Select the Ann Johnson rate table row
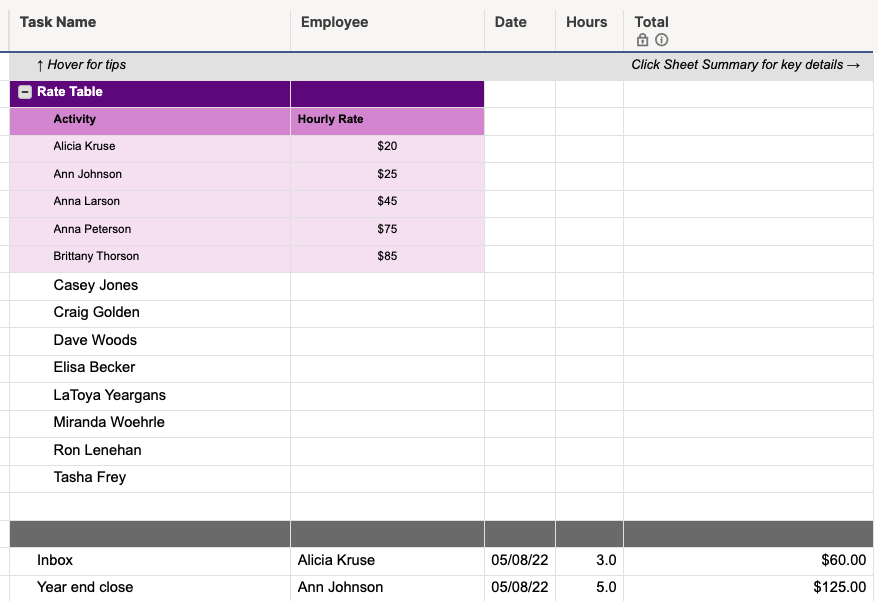The image size is (878, 601). (x=96, y=173)
